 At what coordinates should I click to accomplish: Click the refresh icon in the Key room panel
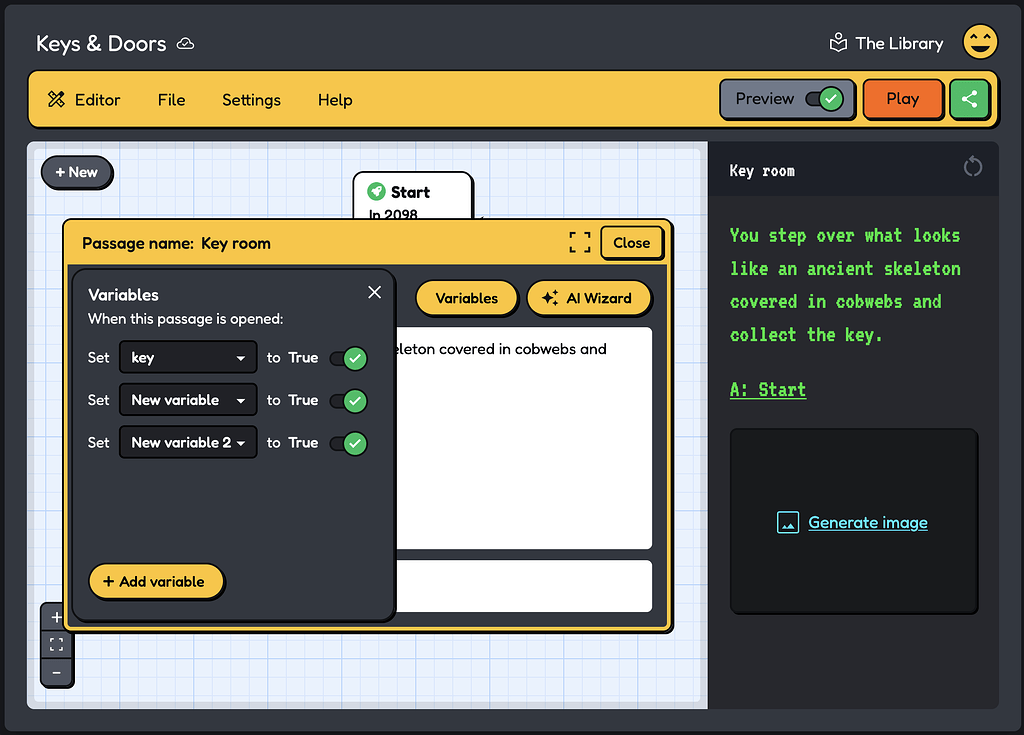point(973,166)
